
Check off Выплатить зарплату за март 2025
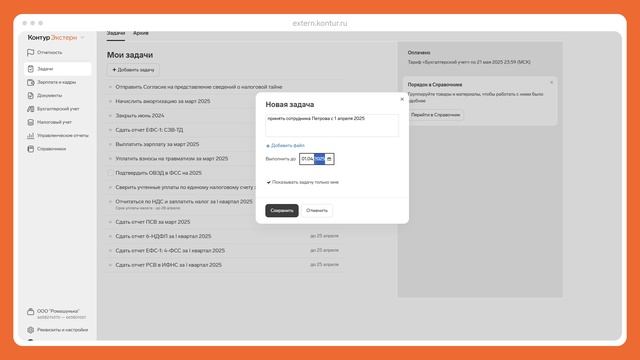[110, 144]
